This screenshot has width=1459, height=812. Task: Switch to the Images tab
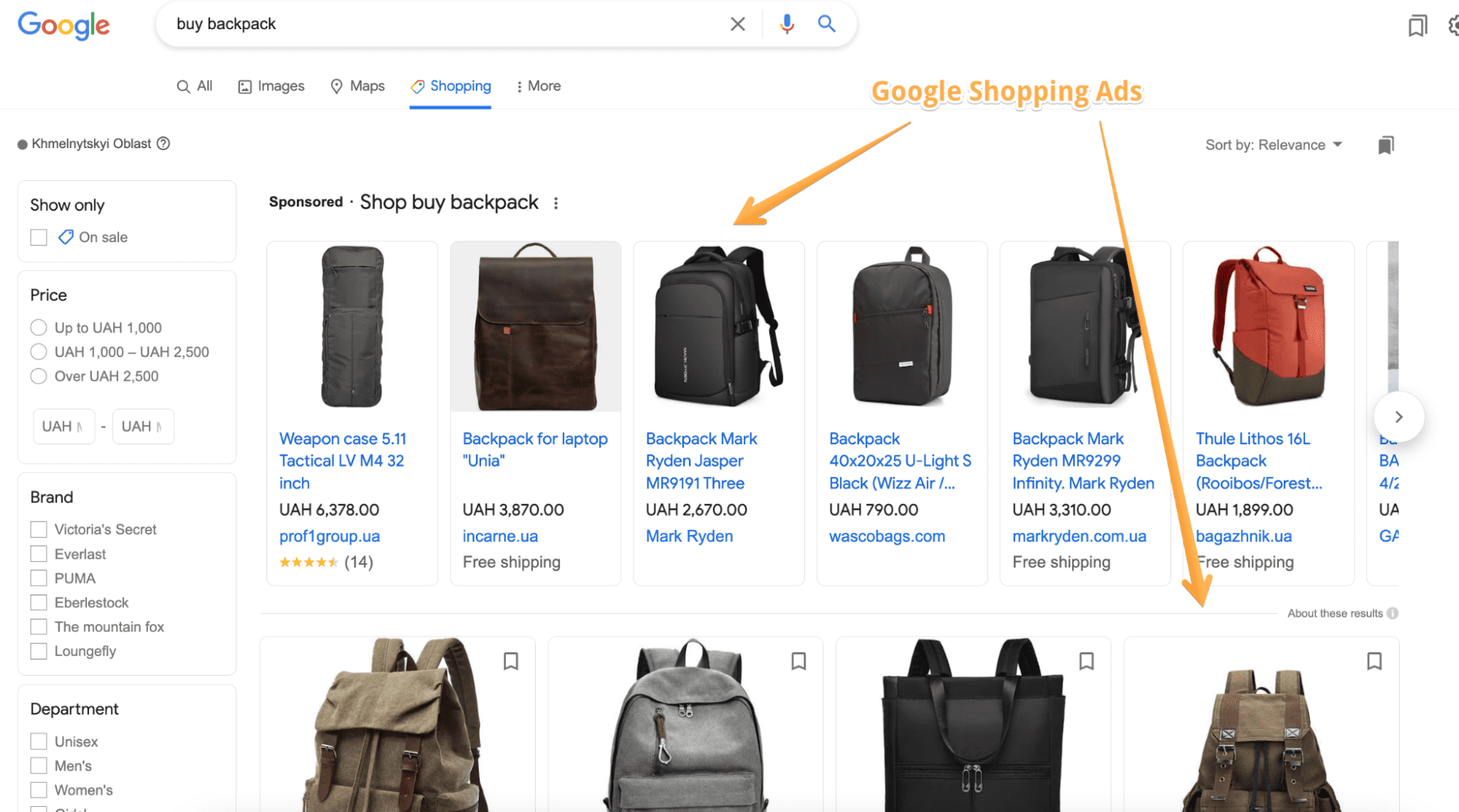(x=271, y=86)
